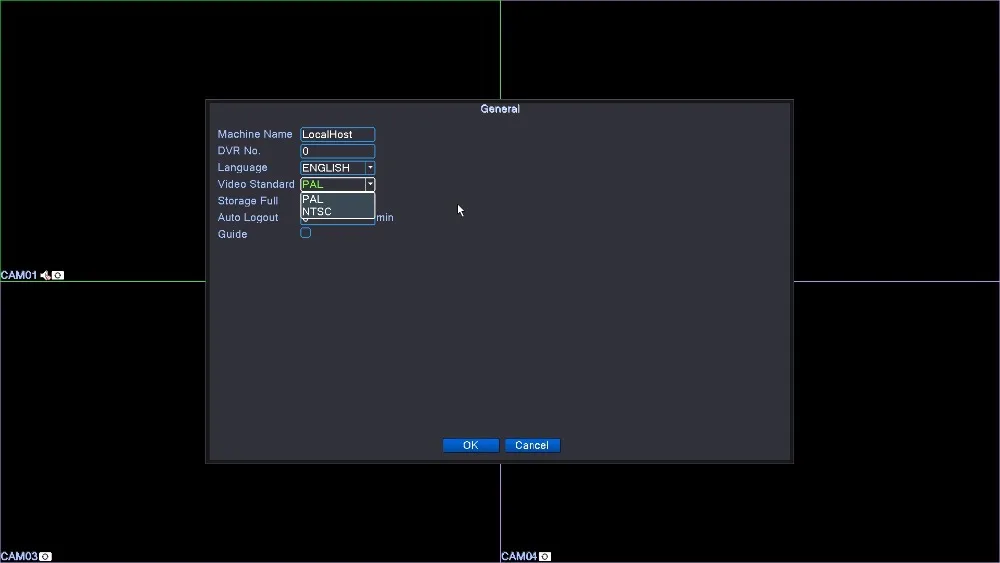The image size is (1000, 563).
Task: Click the CAM04 status icon
Action: coord(545,557)
